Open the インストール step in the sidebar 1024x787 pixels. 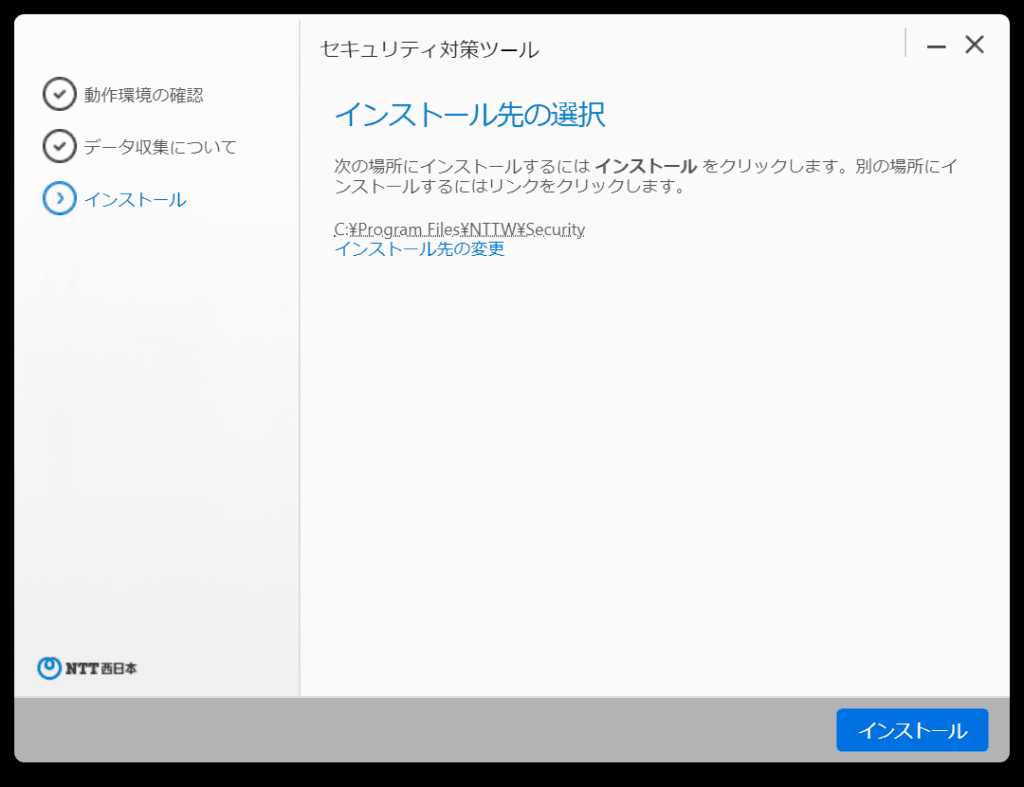coord(135,199)
